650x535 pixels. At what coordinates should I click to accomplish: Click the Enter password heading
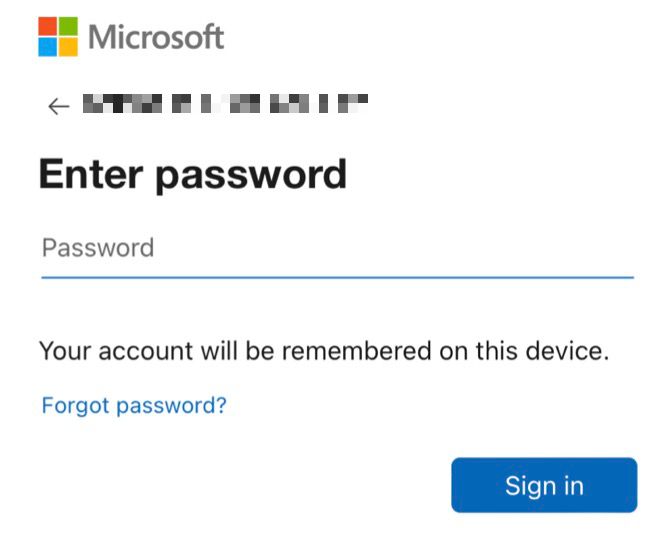point(192,174)
